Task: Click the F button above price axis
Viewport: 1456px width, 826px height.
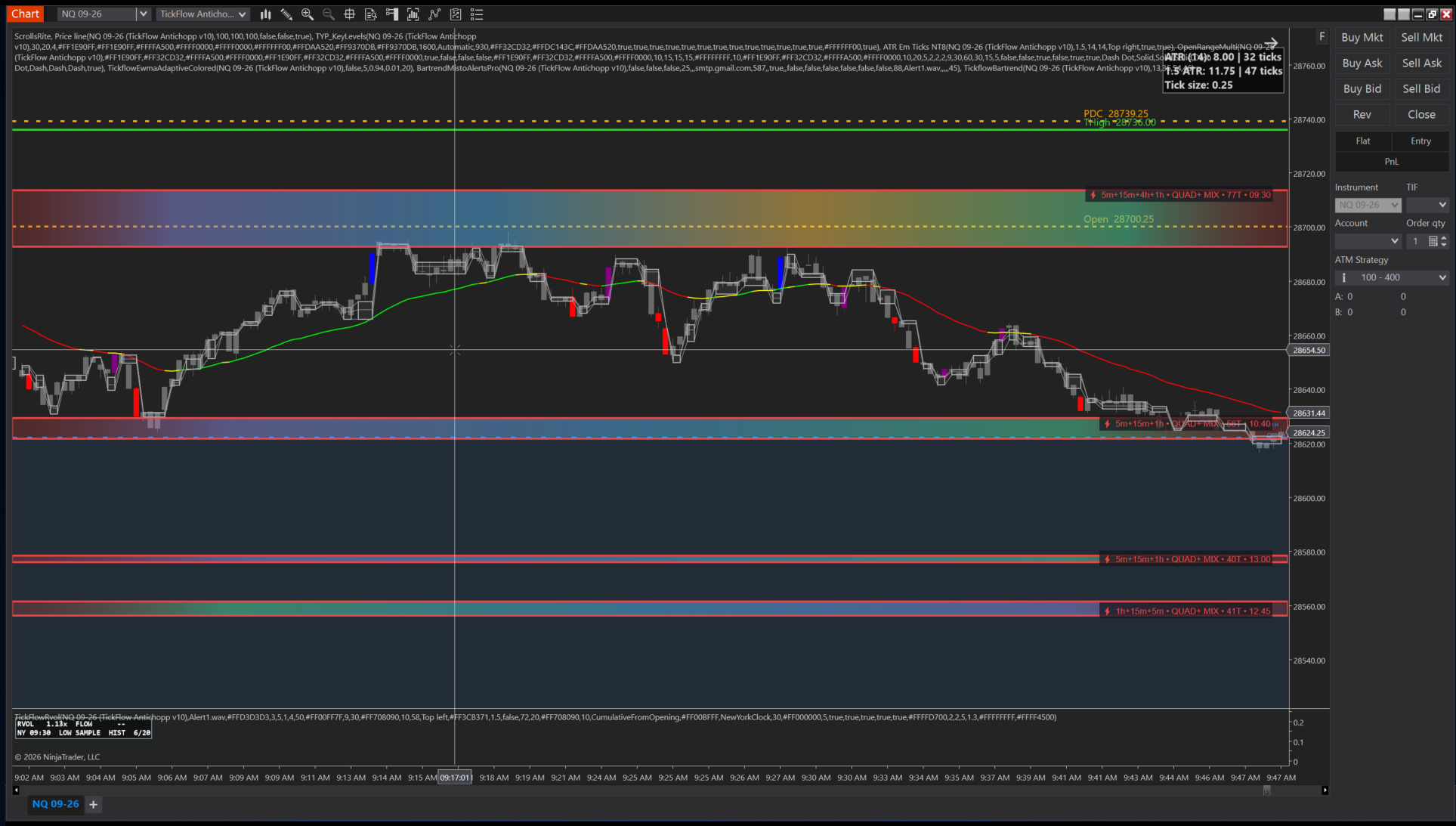Action: [1322, 36]
